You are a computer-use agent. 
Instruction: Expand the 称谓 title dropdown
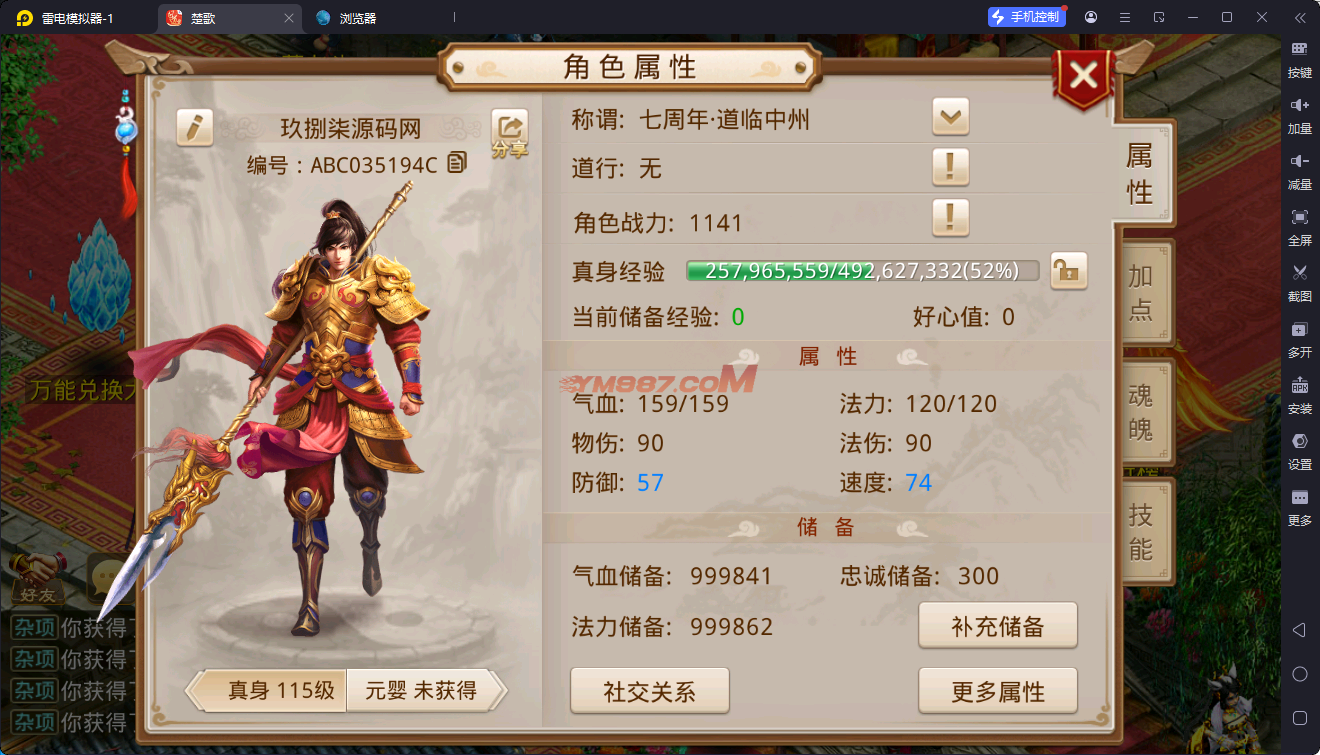950,117
